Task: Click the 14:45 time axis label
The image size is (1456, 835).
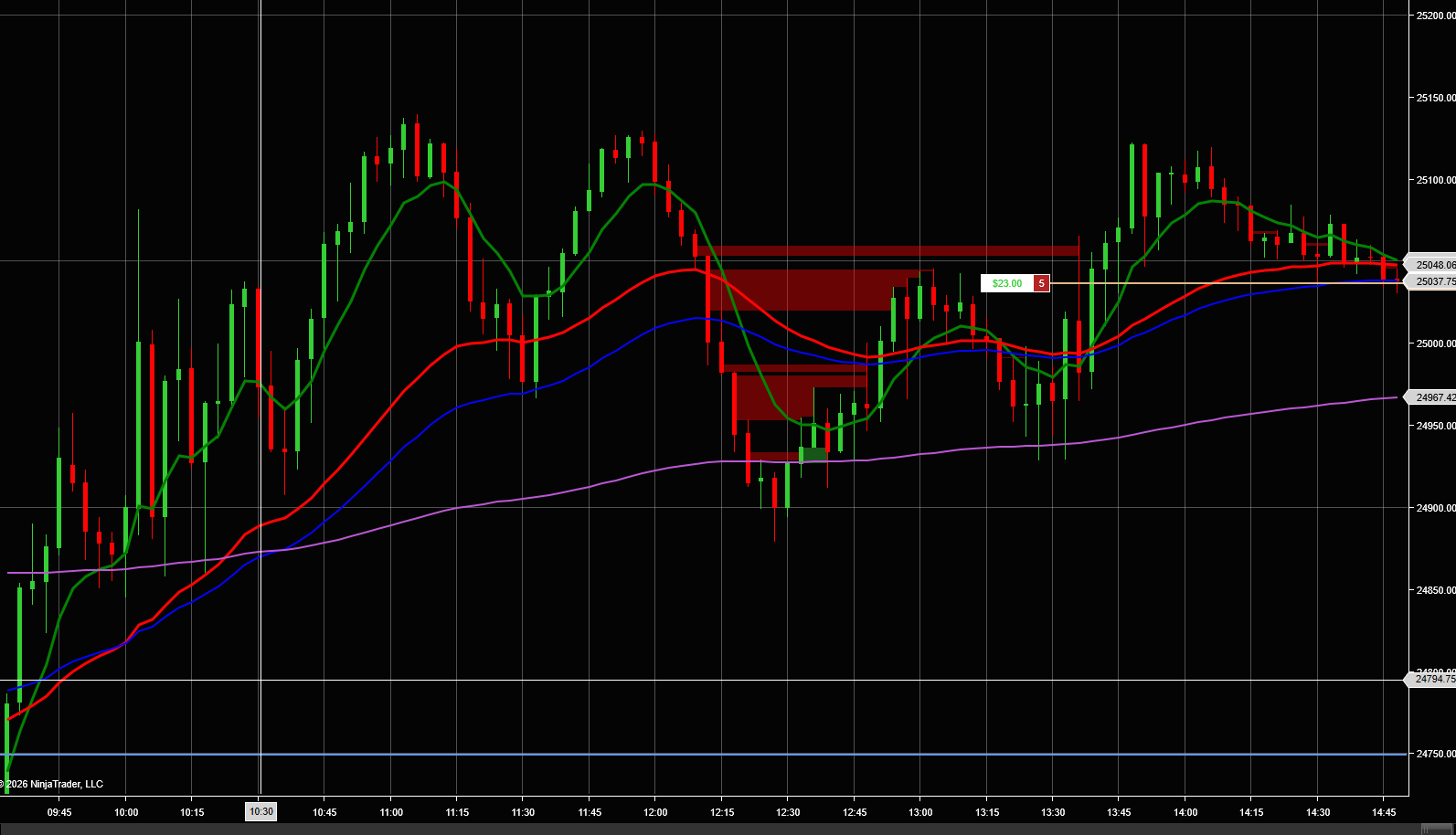Action: (1384, 812)
